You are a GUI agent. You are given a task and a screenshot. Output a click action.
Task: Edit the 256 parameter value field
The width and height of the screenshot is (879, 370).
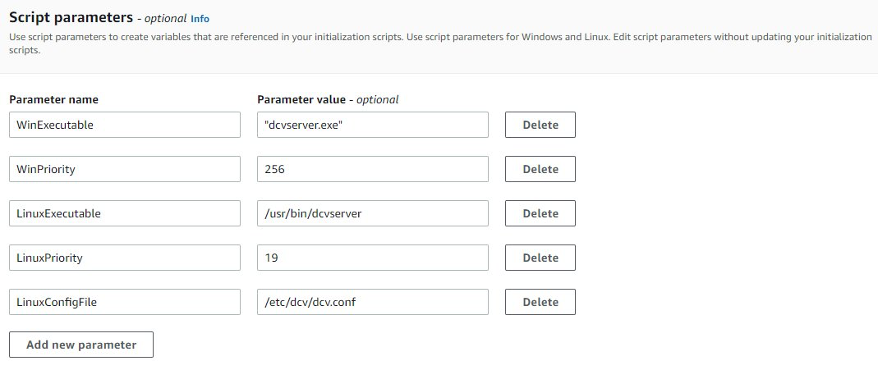373,169
